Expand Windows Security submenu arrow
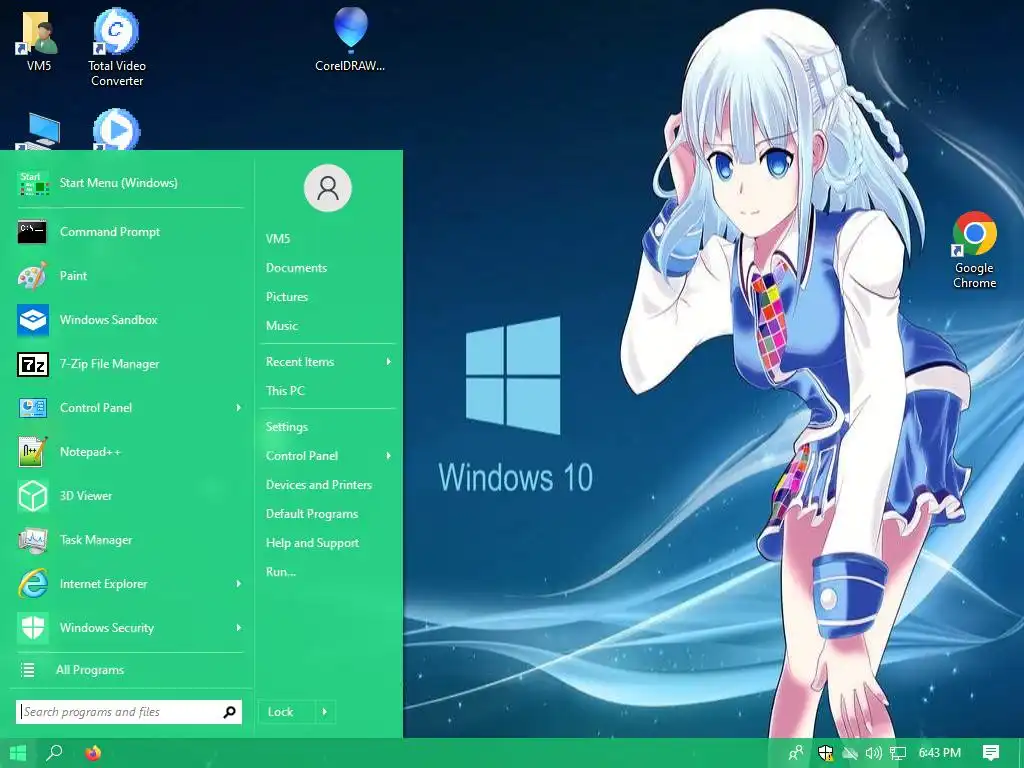This screenshot has width=1024, height=768. pos(238,628)
